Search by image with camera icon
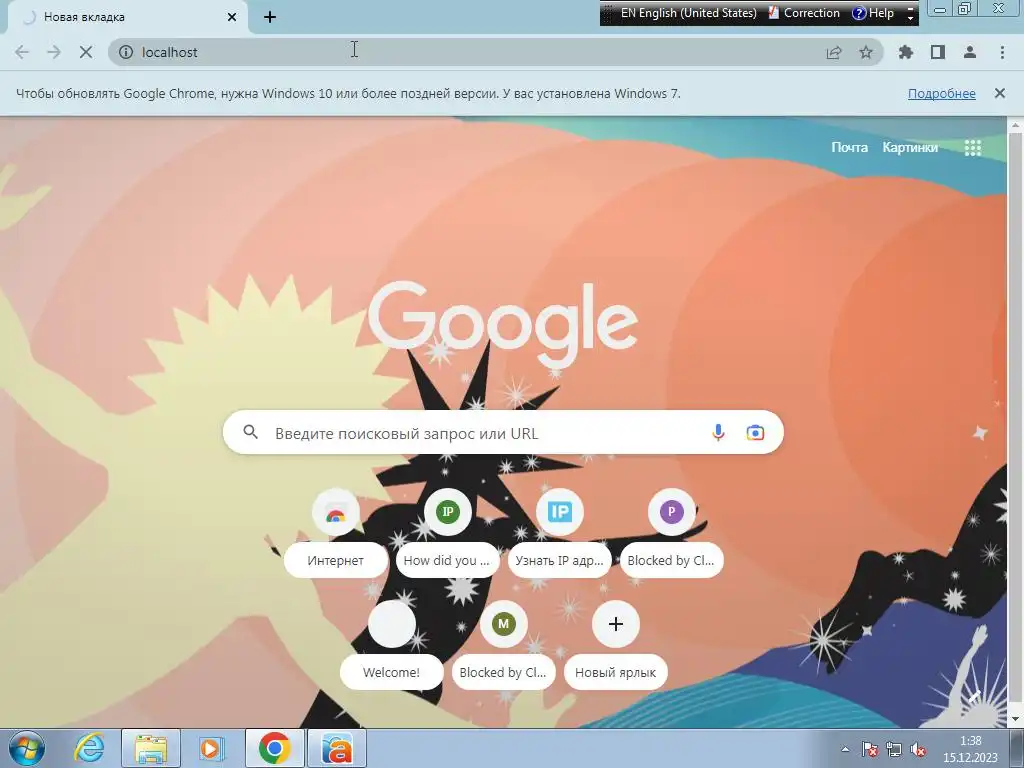 755,432
